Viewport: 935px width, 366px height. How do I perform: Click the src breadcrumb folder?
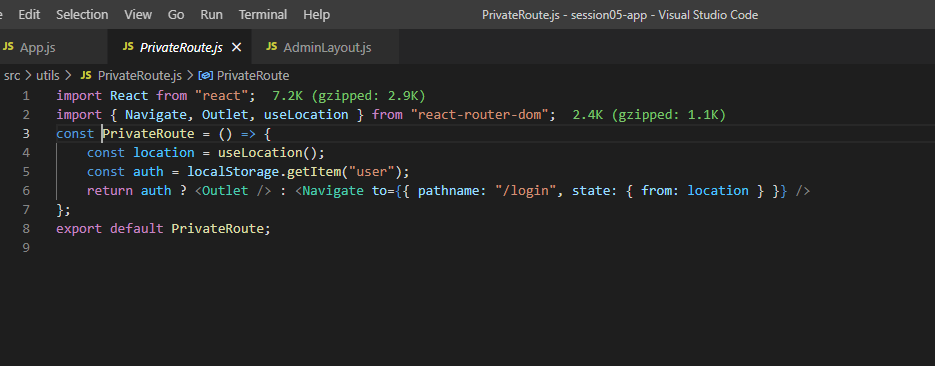tap(12, 76)
